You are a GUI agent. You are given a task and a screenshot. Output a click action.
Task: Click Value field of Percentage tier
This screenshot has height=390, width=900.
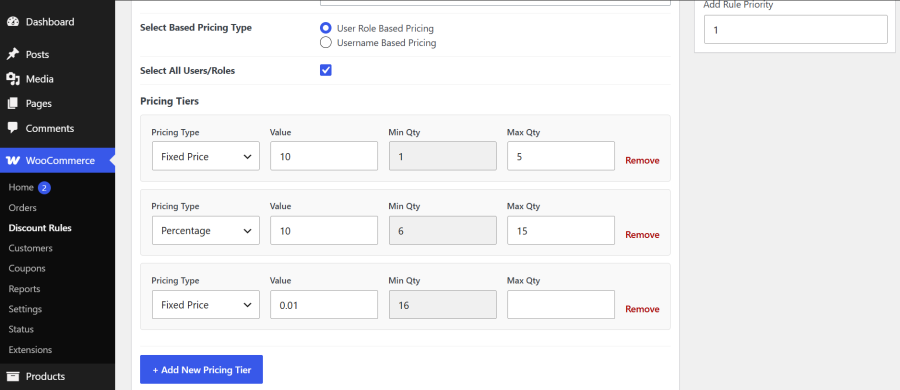324,230
